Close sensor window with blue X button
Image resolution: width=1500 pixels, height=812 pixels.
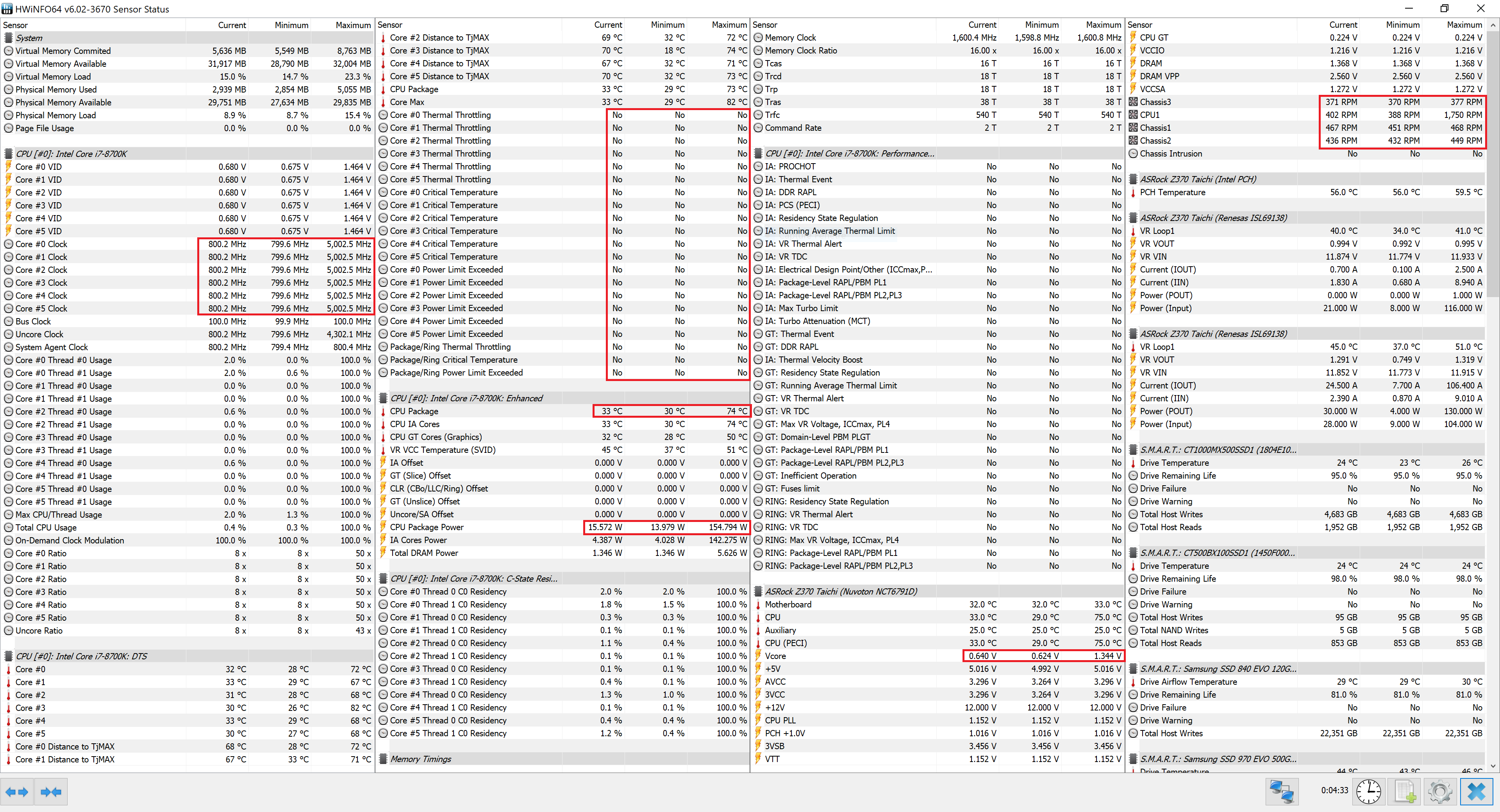tap(1476, 792)
